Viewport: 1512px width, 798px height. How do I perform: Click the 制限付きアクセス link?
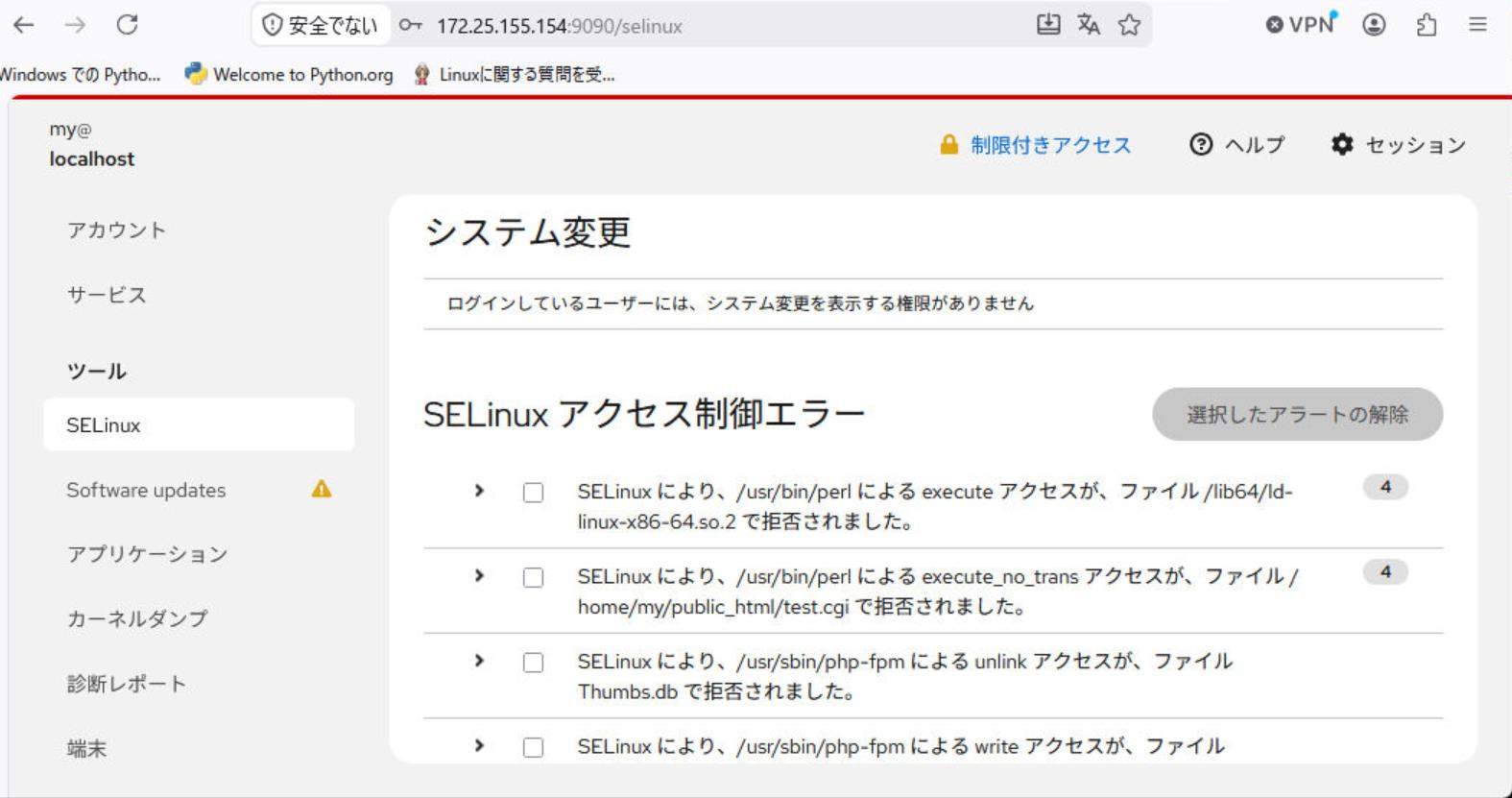pyautogui.click(x=1050, y=145)
